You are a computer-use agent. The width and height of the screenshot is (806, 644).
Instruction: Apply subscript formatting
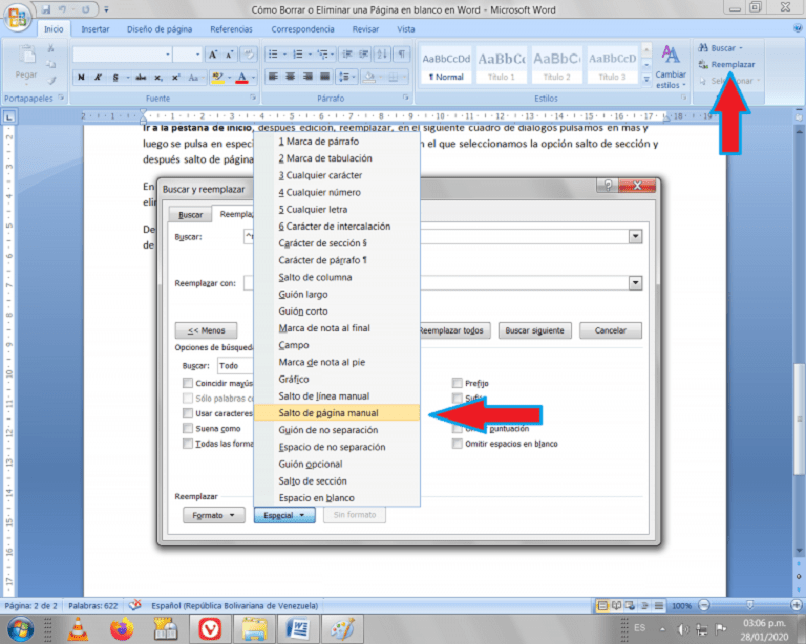[158, 77]
